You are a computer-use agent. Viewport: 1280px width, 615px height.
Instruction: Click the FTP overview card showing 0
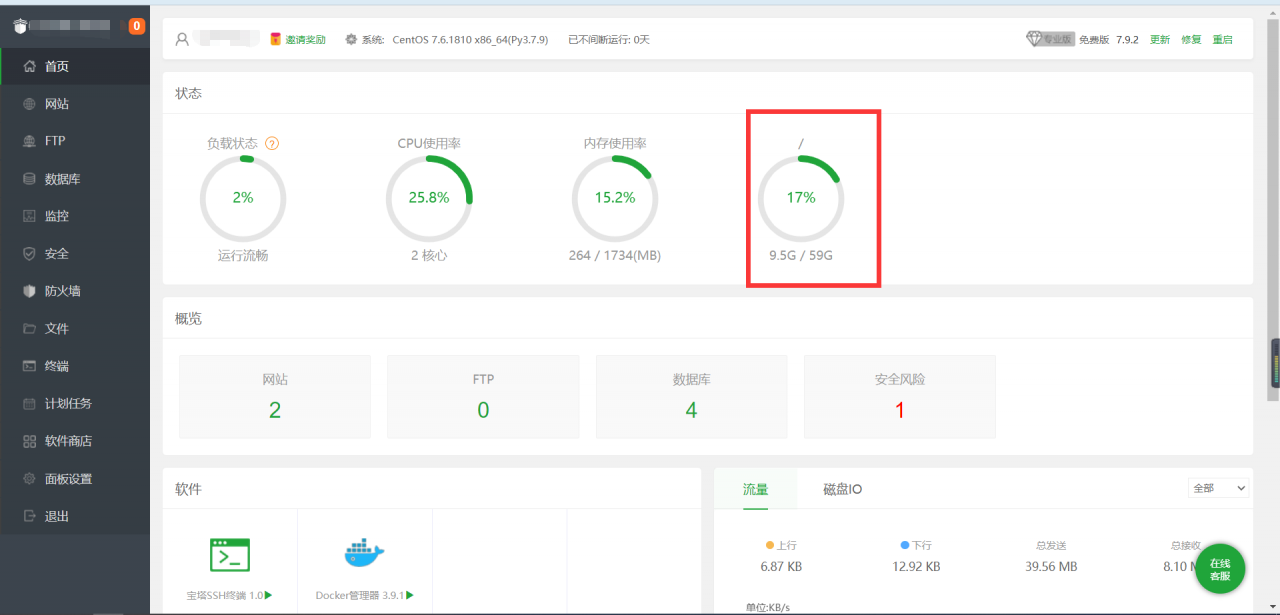coord(483,396)
